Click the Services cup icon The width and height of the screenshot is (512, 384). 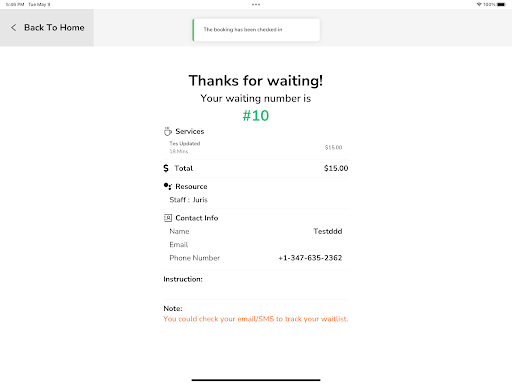tap(168, 131)
